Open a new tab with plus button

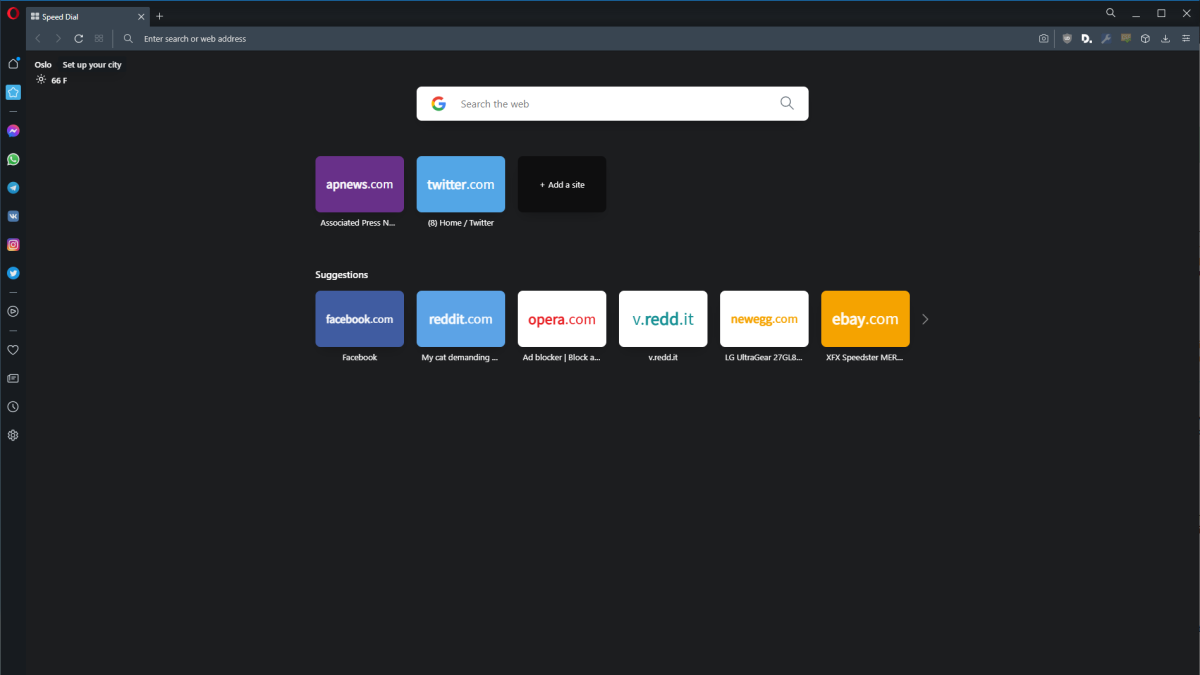[x=159, y=16]
